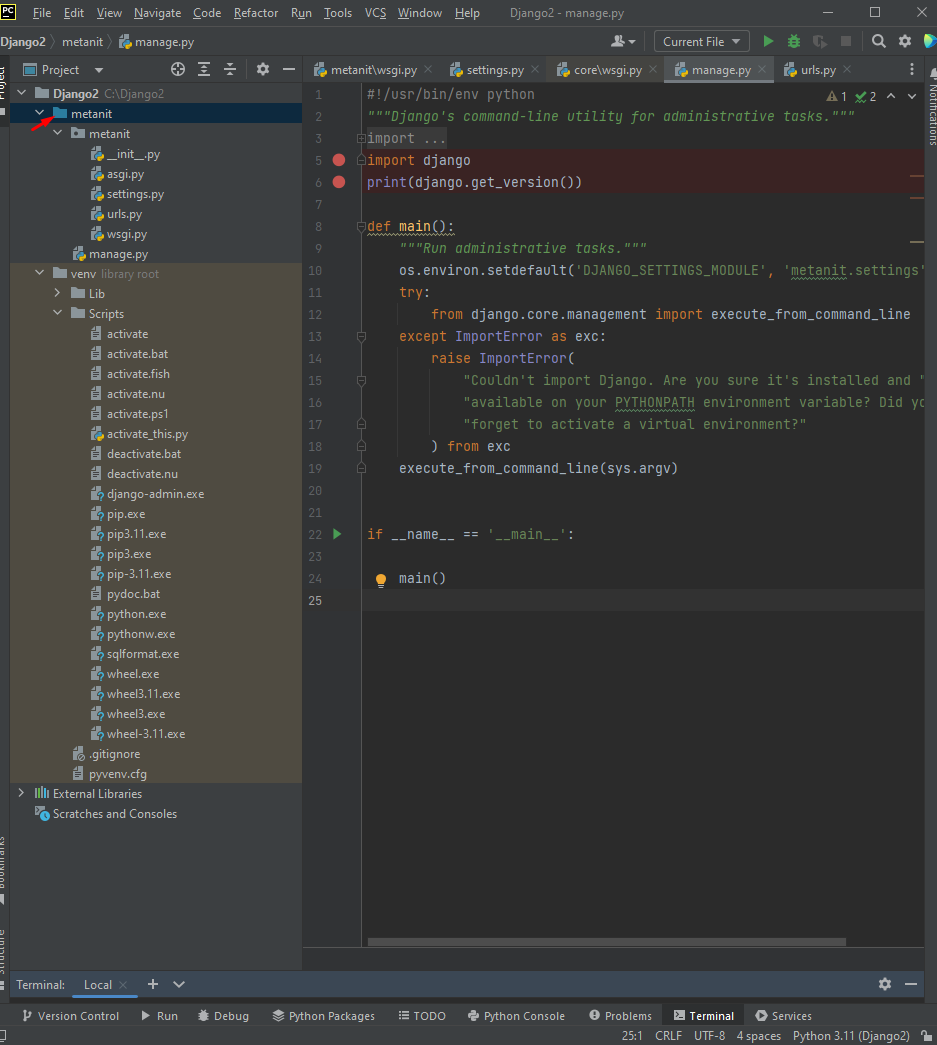This screenshot has width=937, height=1045.
Task: Collapse the Scripts folder
Action: coord(58,313)
